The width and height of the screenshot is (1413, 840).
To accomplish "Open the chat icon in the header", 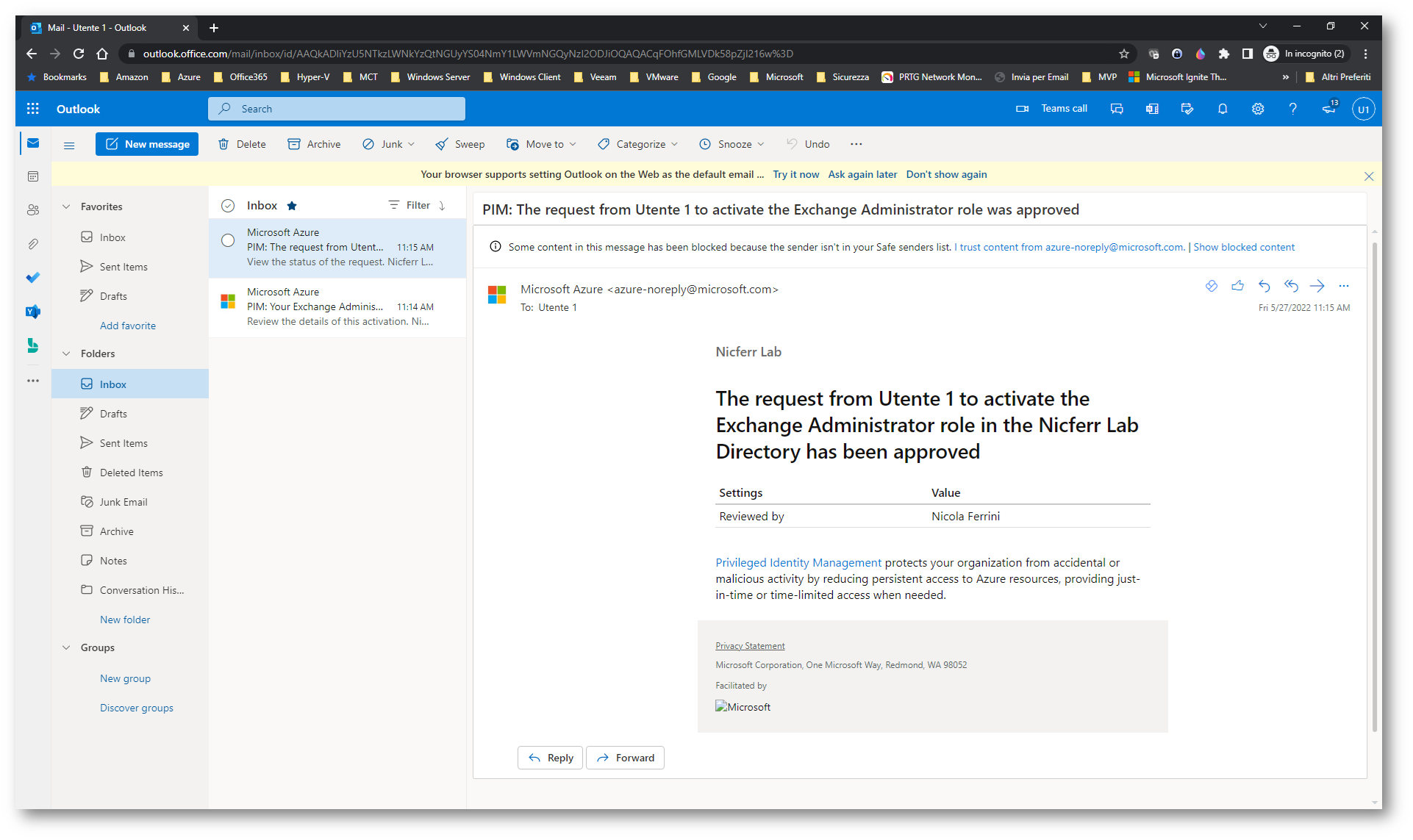I will (x=1117, y=109).
